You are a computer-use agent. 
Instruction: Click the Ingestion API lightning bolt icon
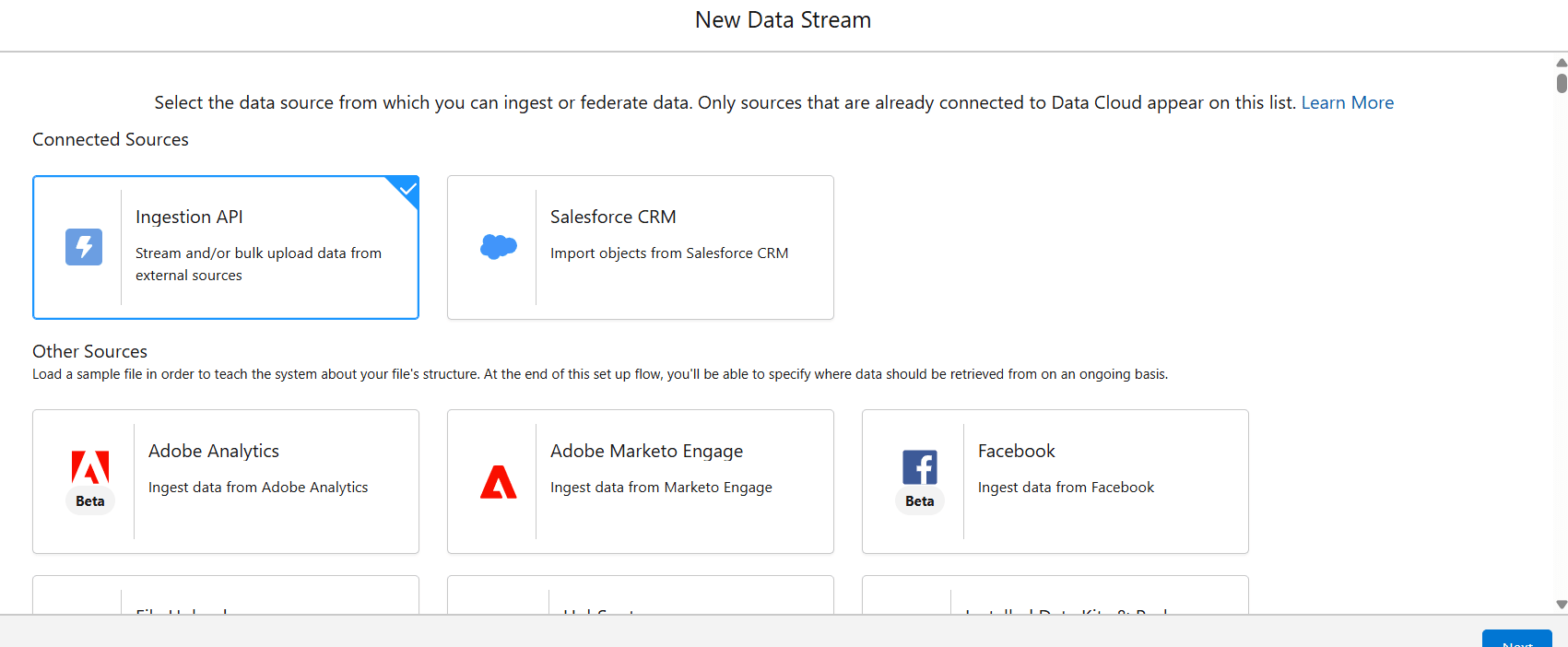[84, 247]
